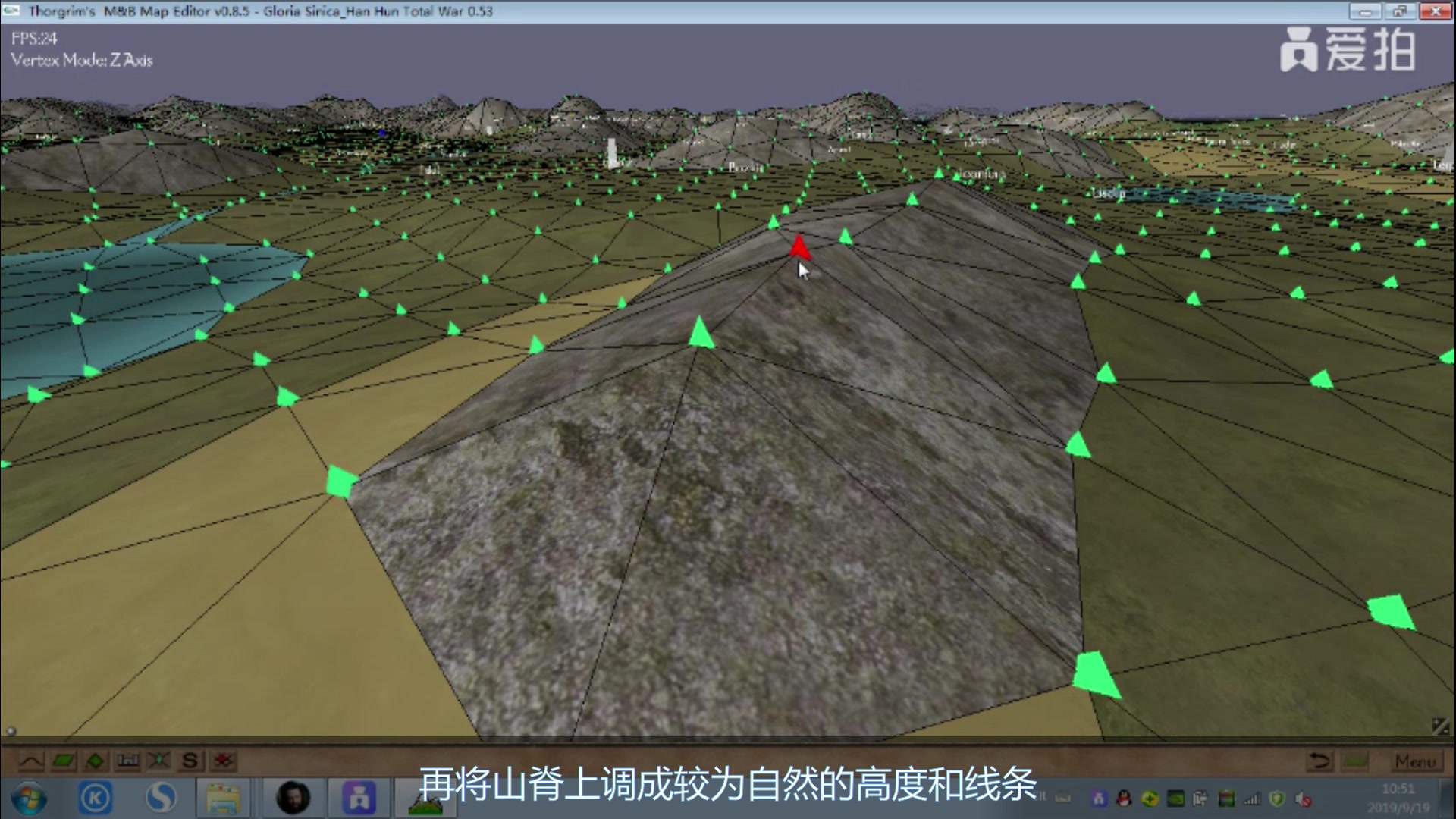Click the S tool button
Screen dimensions: 1456x819
pos(190,760)
